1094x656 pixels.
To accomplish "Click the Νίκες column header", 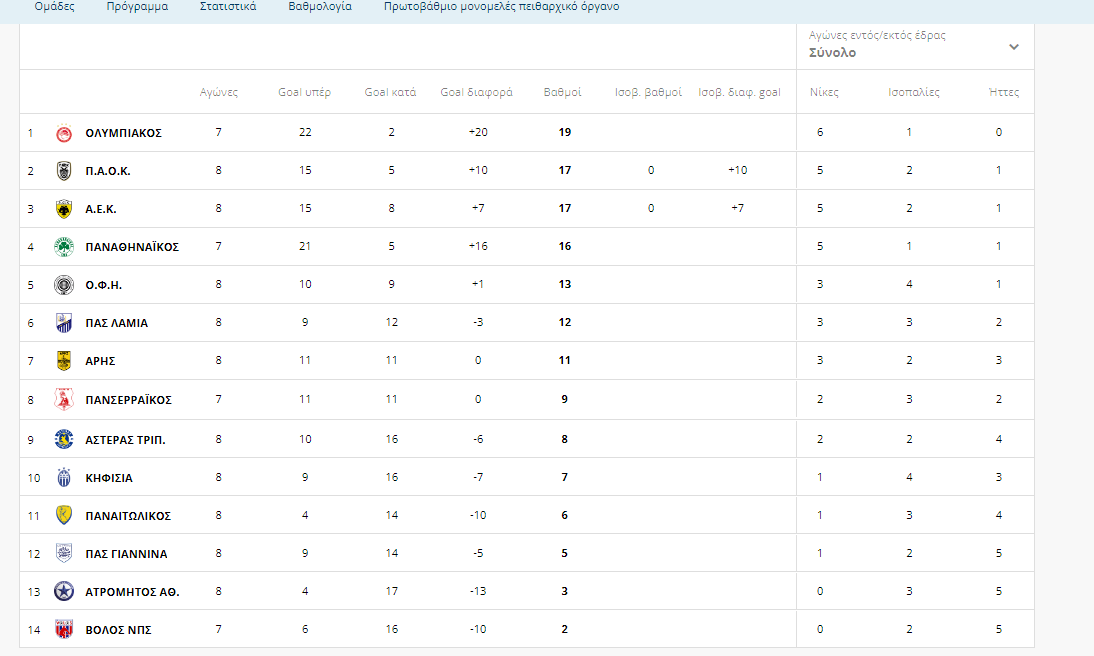I will coord(824,92).
